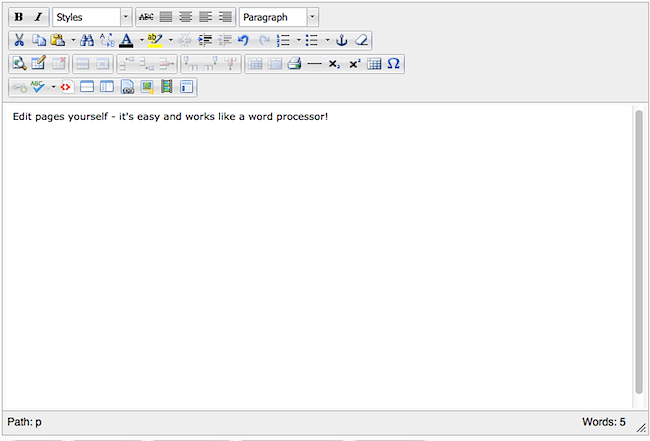Click the subscript icon
650x441 pixels.
click(334, 64)
